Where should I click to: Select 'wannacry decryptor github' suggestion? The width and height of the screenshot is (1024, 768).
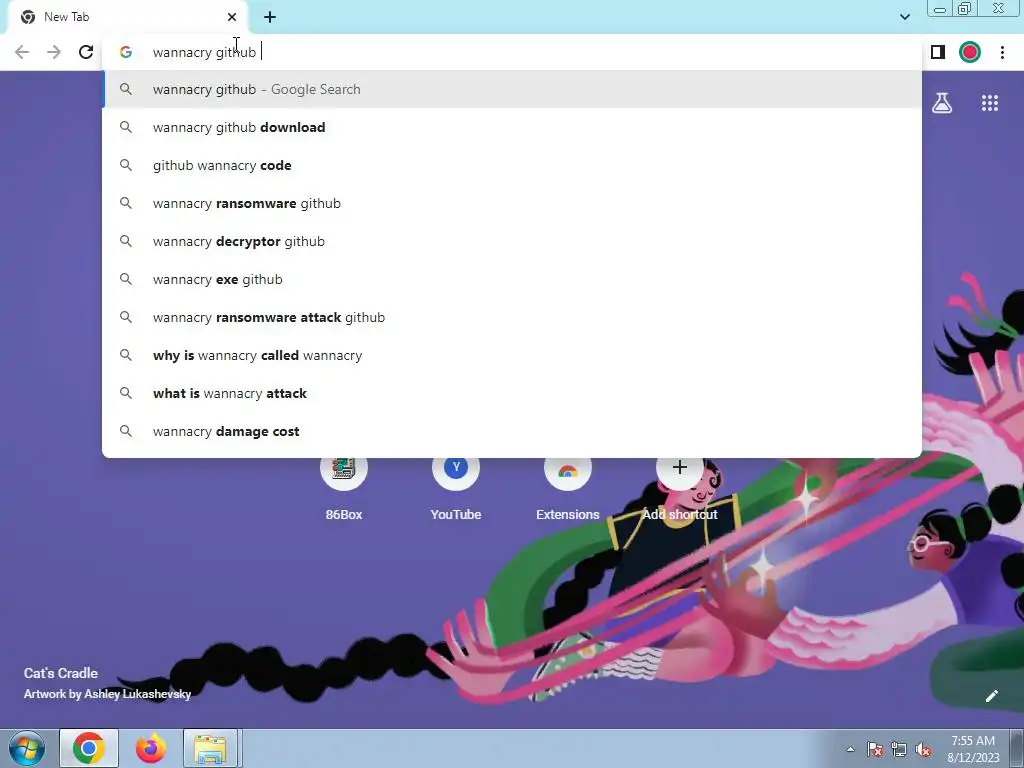pyautogui.click(x=513, y=241)
